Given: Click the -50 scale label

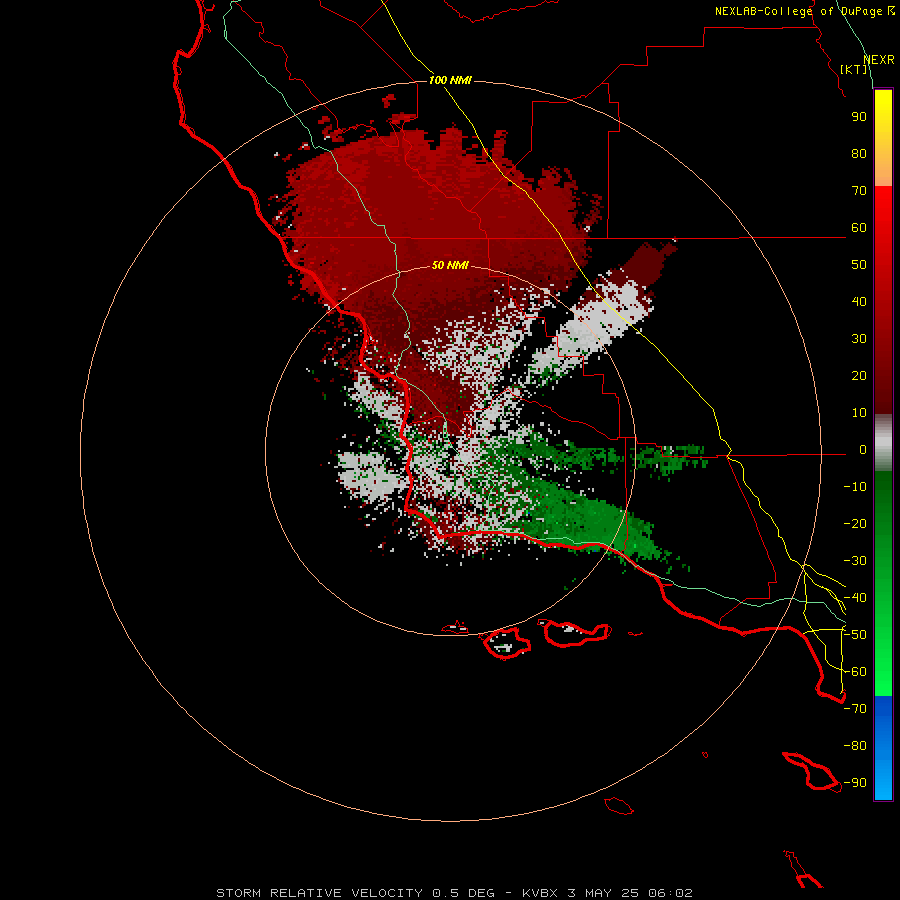Looking at the screenshot, I should tap(855, 635).
